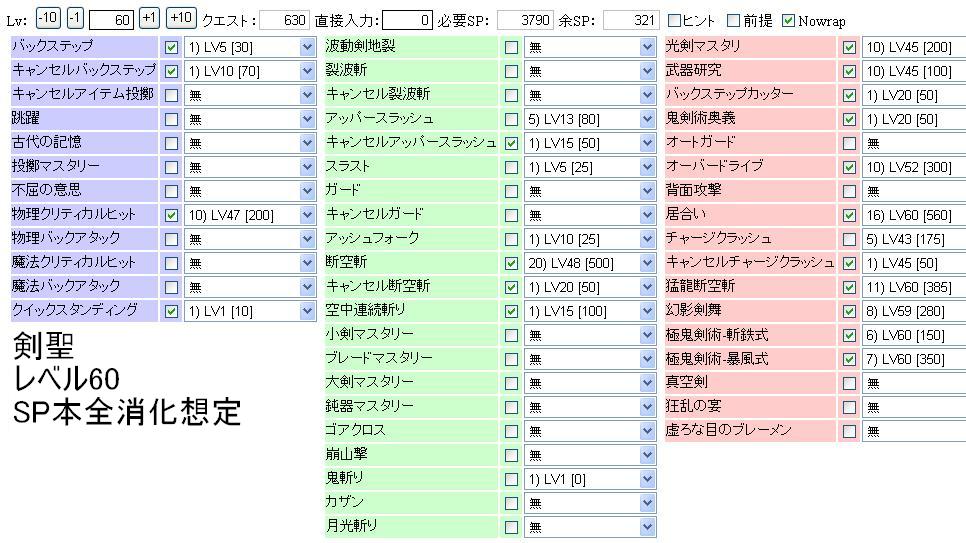This screenshot has height=543, width=966.
Task: Uncheck クイックスタンディング checkbox
Action: pyautogui.click(x=171, y=312)
